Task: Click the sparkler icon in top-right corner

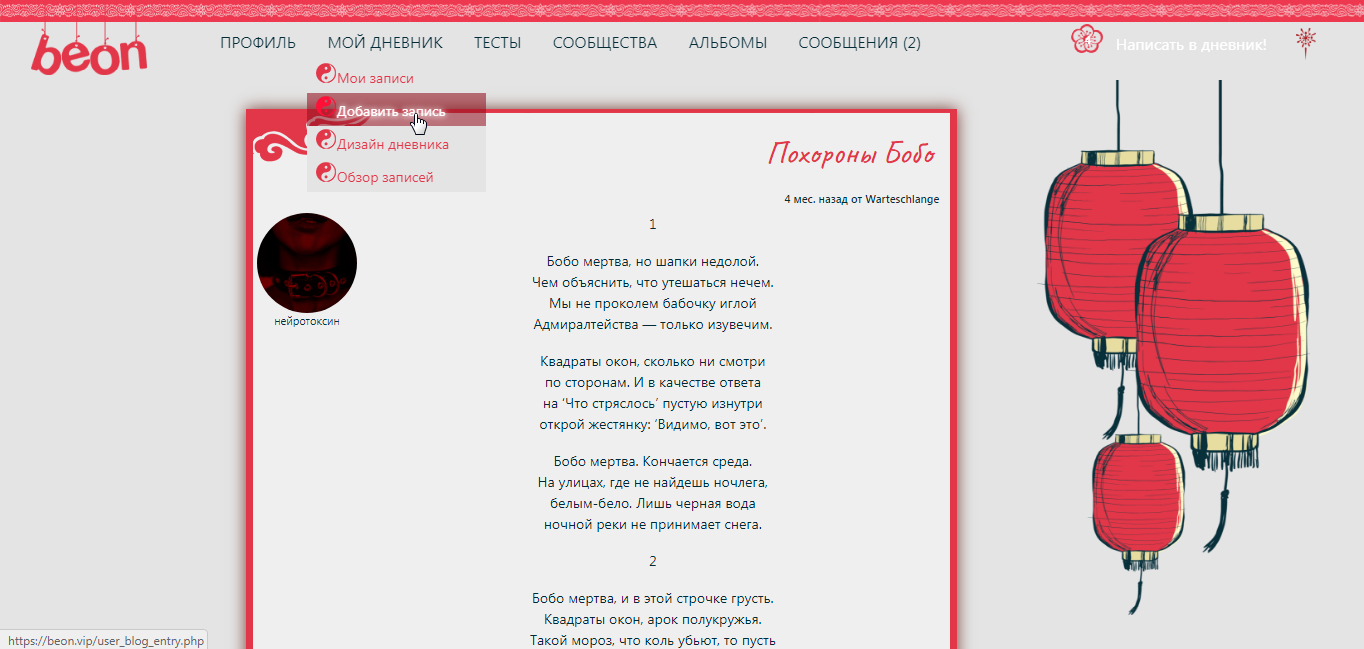Action: pyautogui.click(x=1305, y=41)
